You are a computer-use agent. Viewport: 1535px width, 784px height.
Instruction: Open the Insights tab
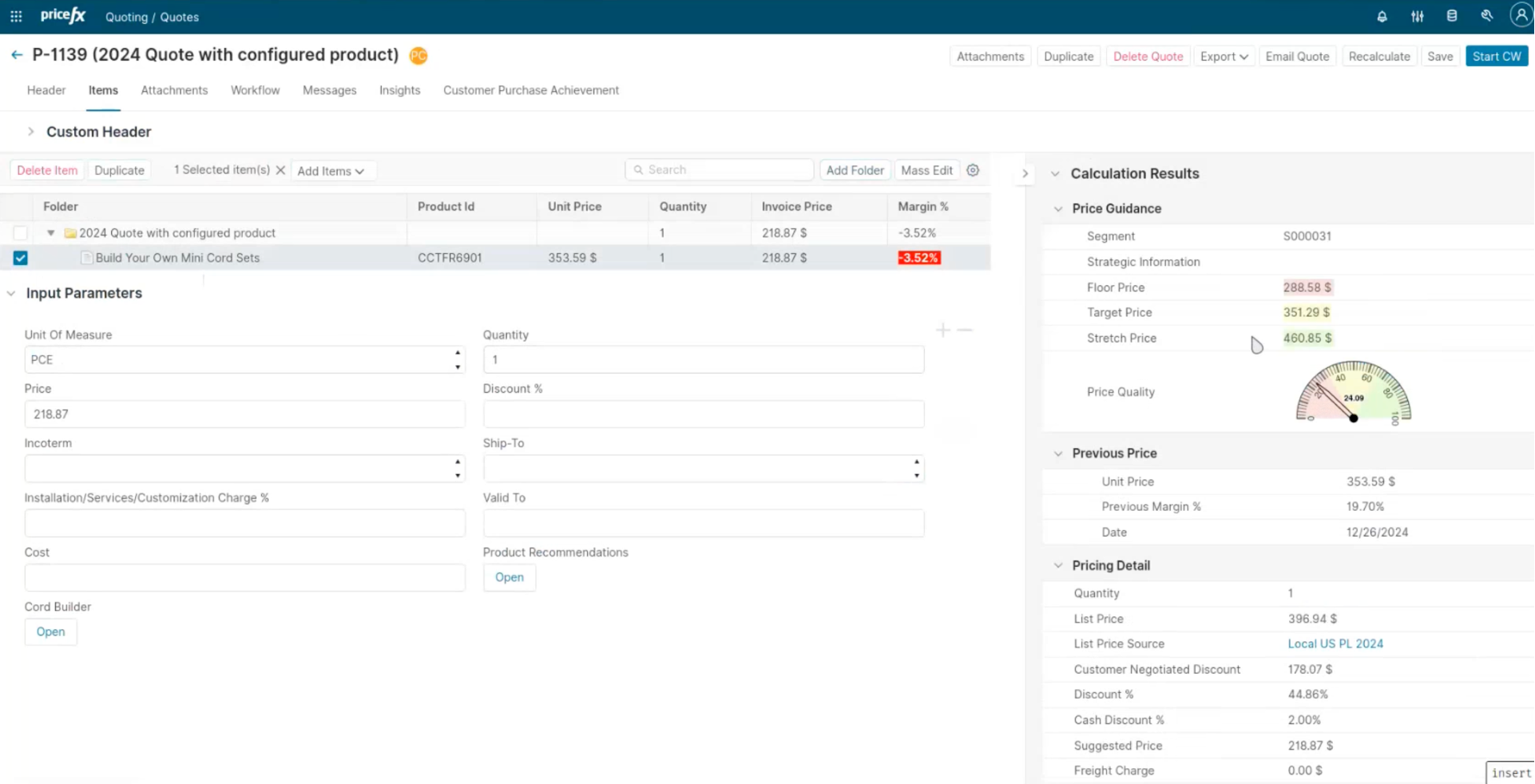[x=399, y=90]
